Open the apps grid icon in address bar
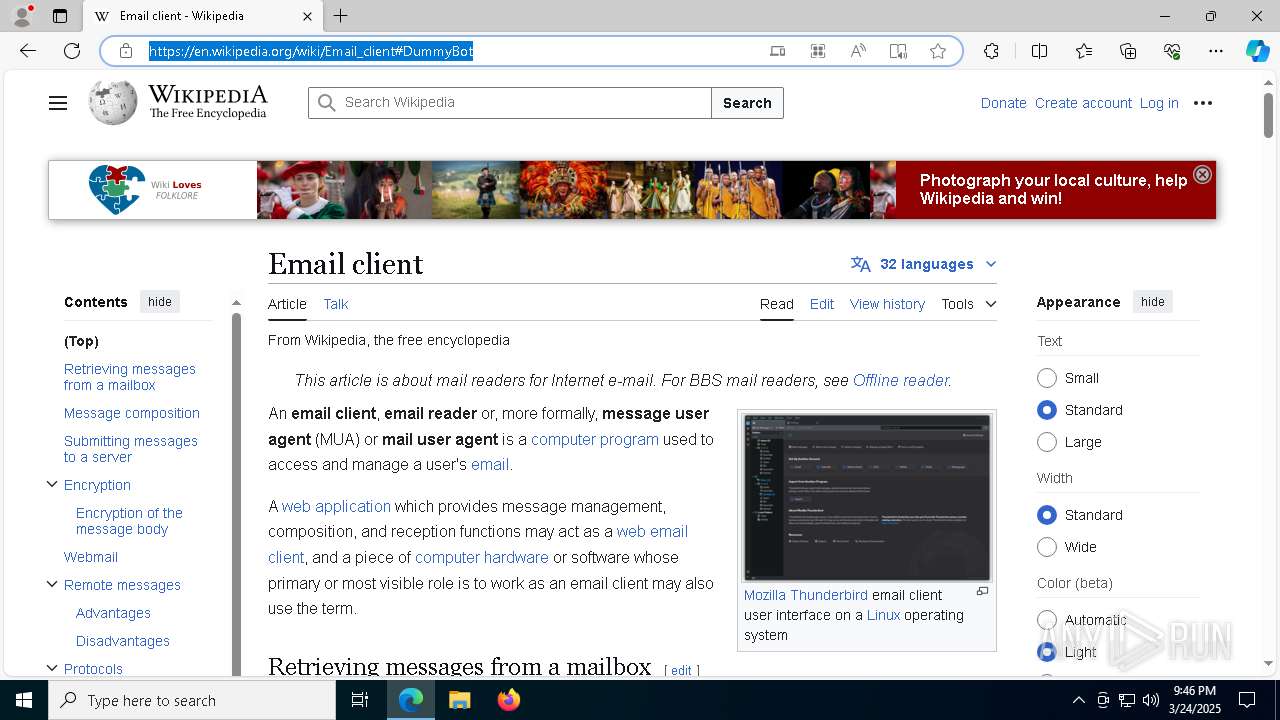 (x=818, y=51)
